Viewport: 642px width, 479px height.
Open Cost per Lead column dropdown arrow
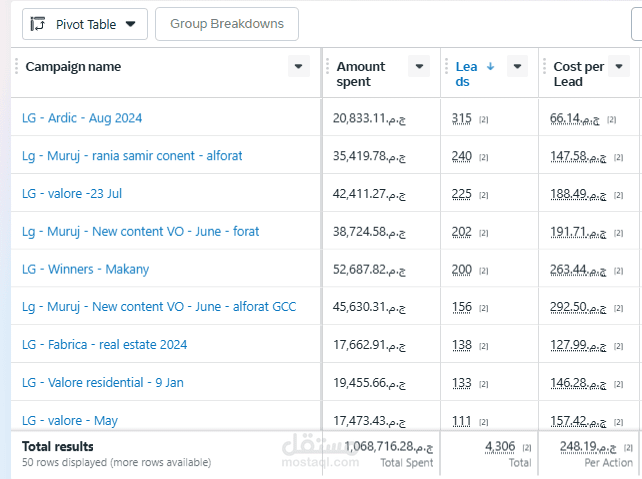point(619,66)
